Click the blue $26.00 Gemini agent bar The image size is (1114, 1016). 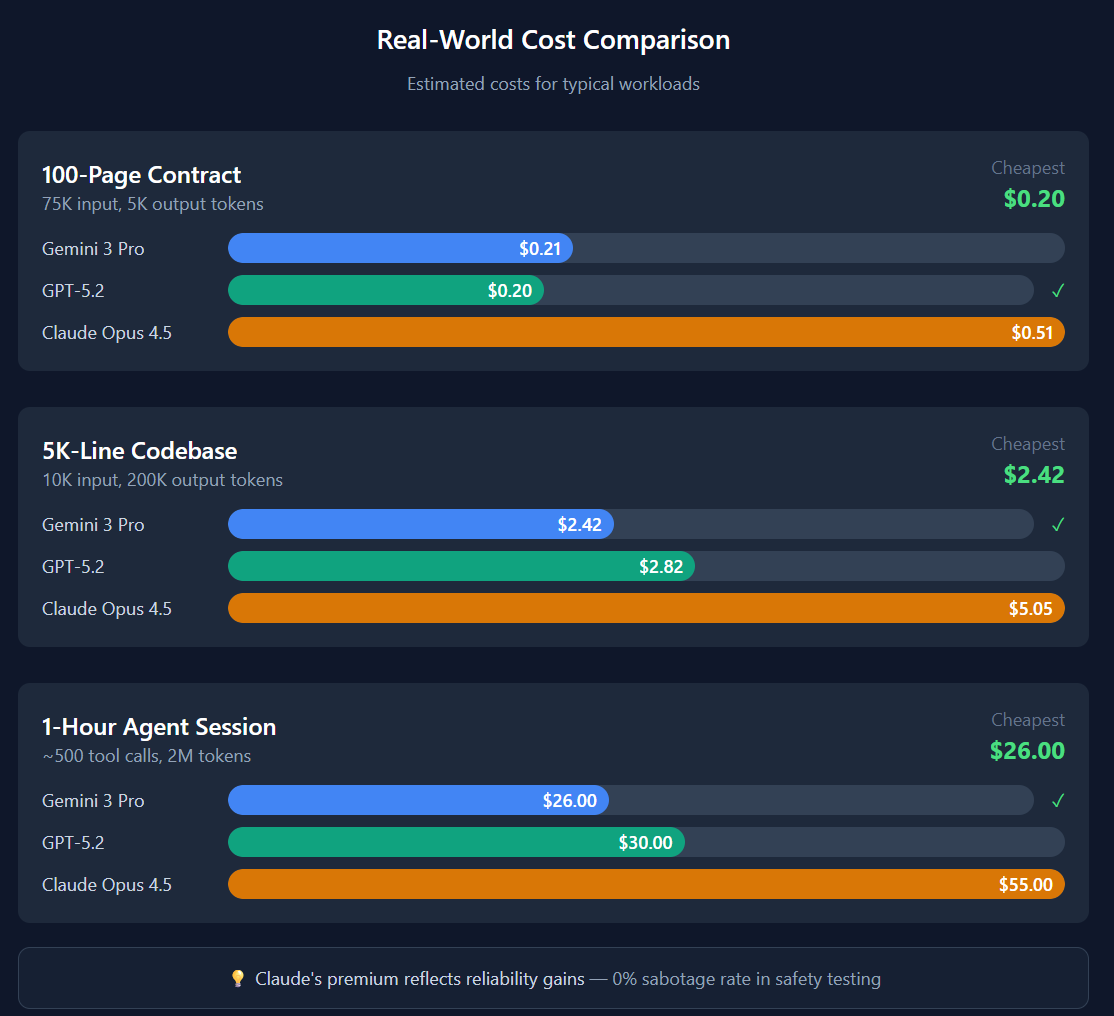[x=418, y=800]
